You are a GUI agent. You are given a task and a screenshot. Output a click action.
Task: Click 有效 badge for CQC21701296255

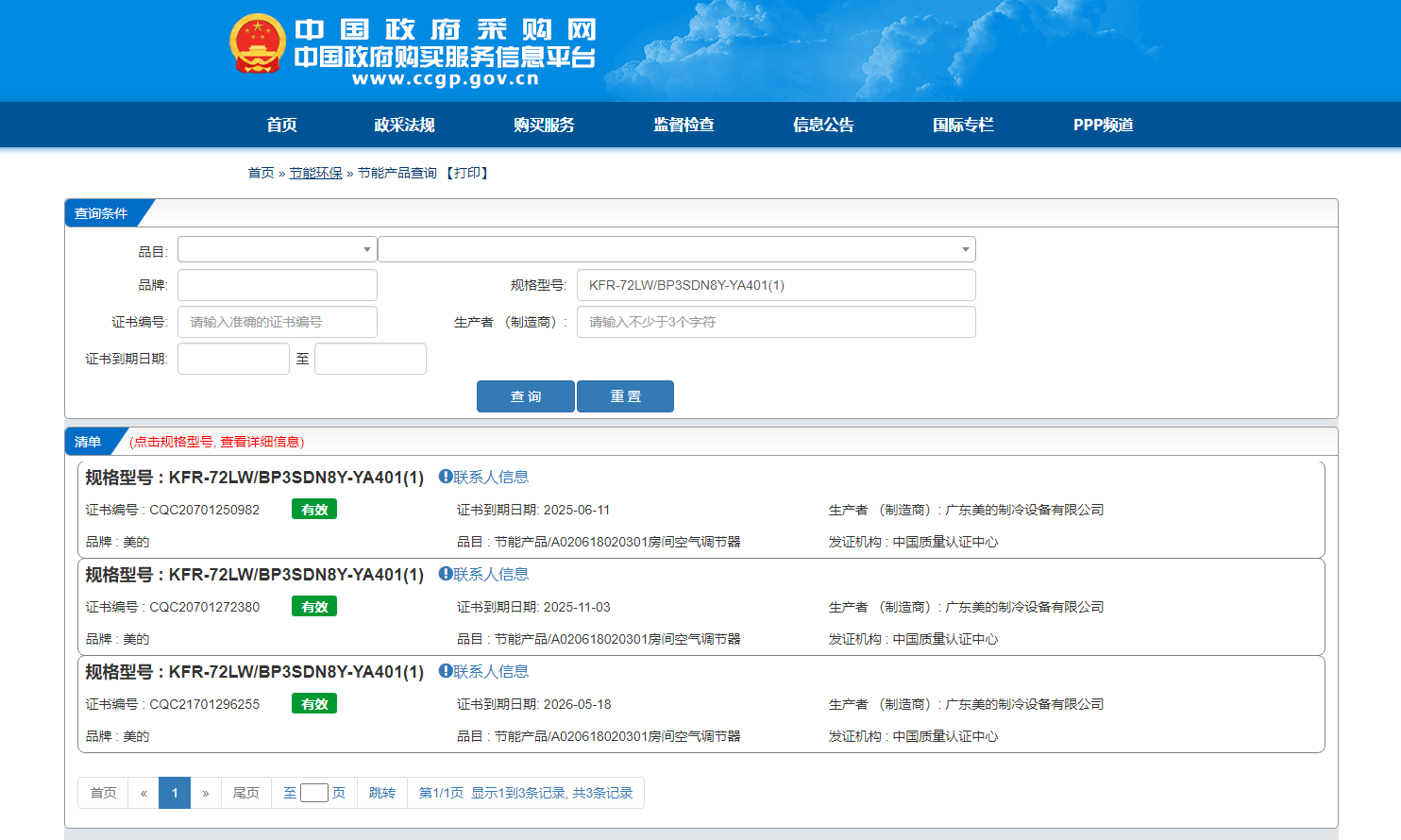point(314,703)
